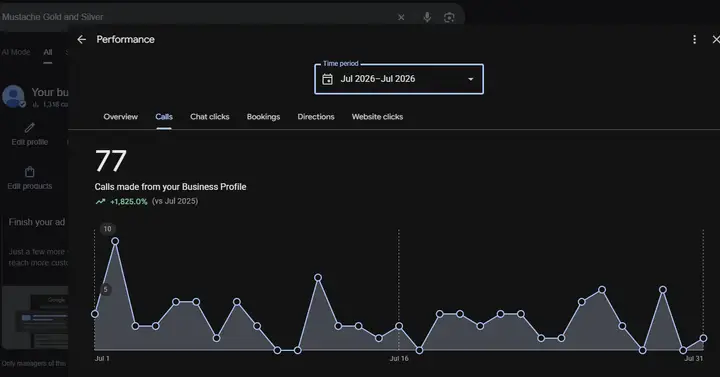
Task: Open image search with the camera lens icon
Action: 449,17
